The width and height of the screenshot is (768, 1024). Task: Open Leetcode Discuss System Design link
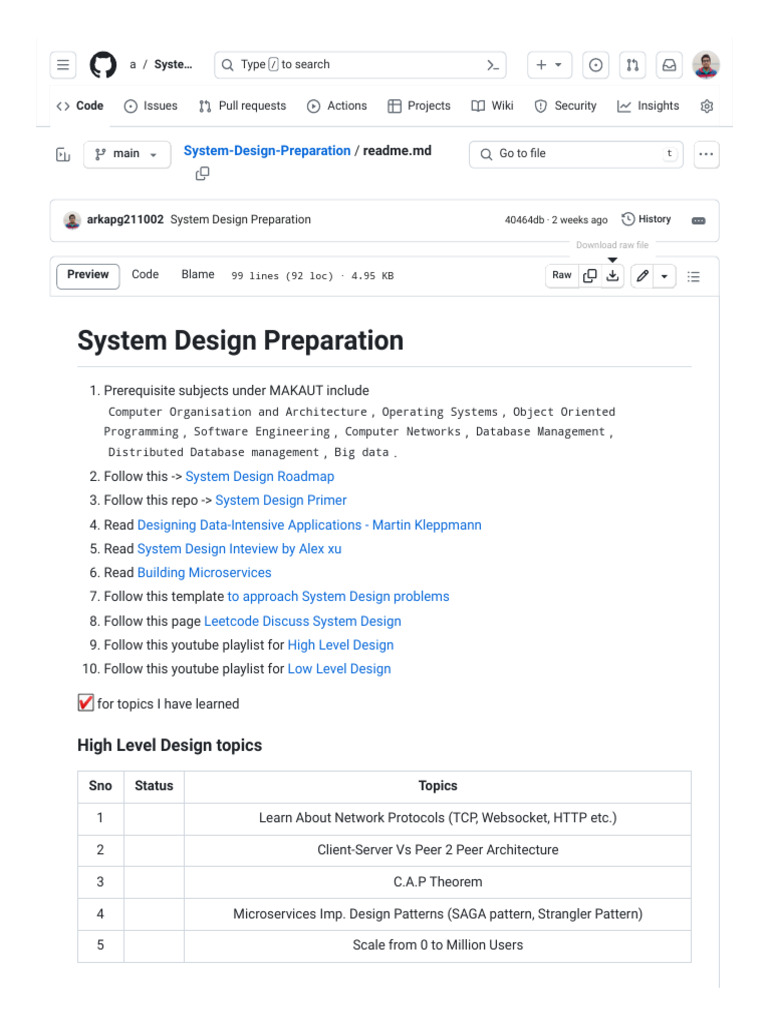point(302,622)
